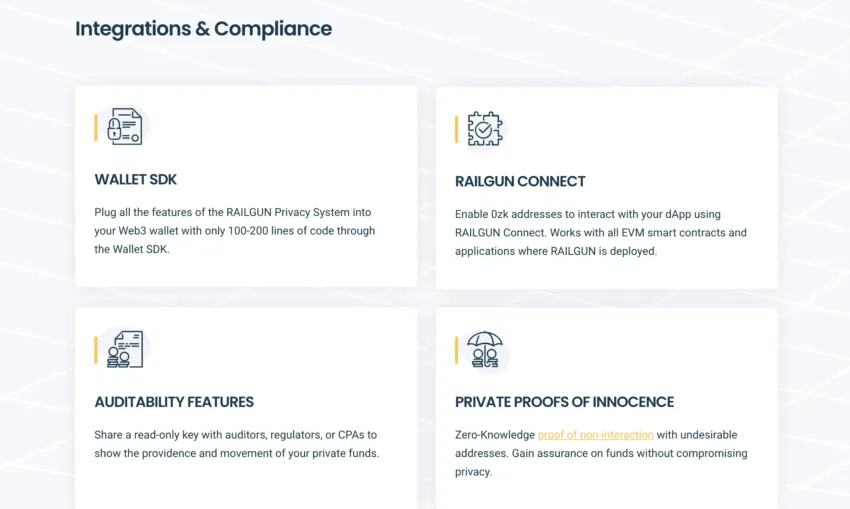
Task: Click the RAILGUN Connect description paragraph
Action: point(601,233)
